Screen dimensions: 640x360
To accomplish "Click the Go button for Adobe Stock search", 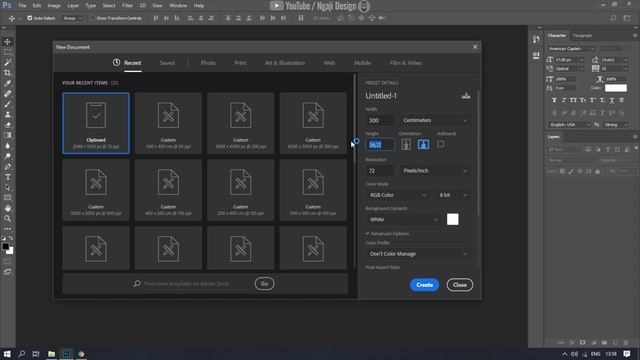I will [264, 284].
